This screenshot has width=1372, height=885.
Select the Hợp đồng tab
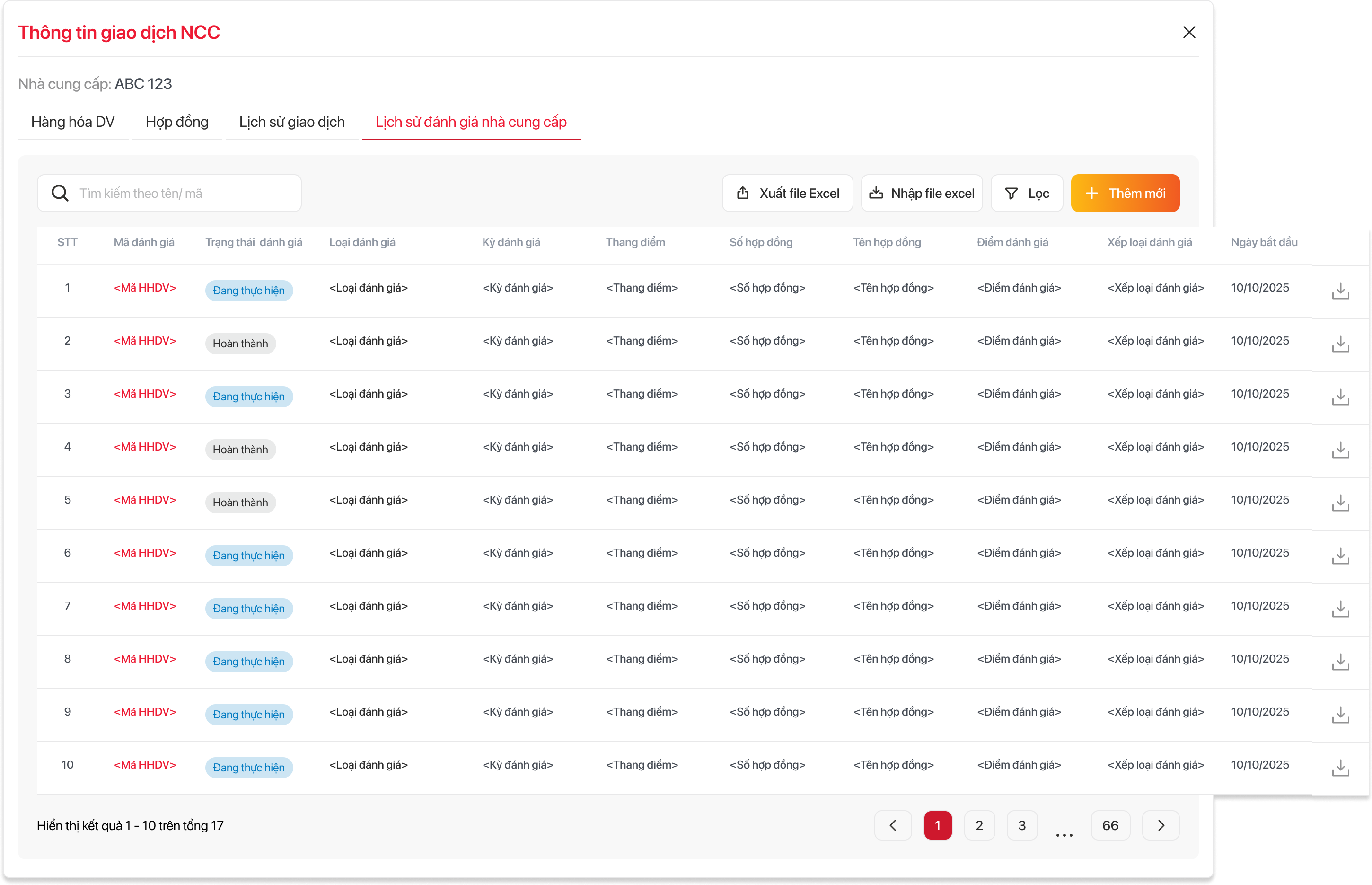[177, 122]
